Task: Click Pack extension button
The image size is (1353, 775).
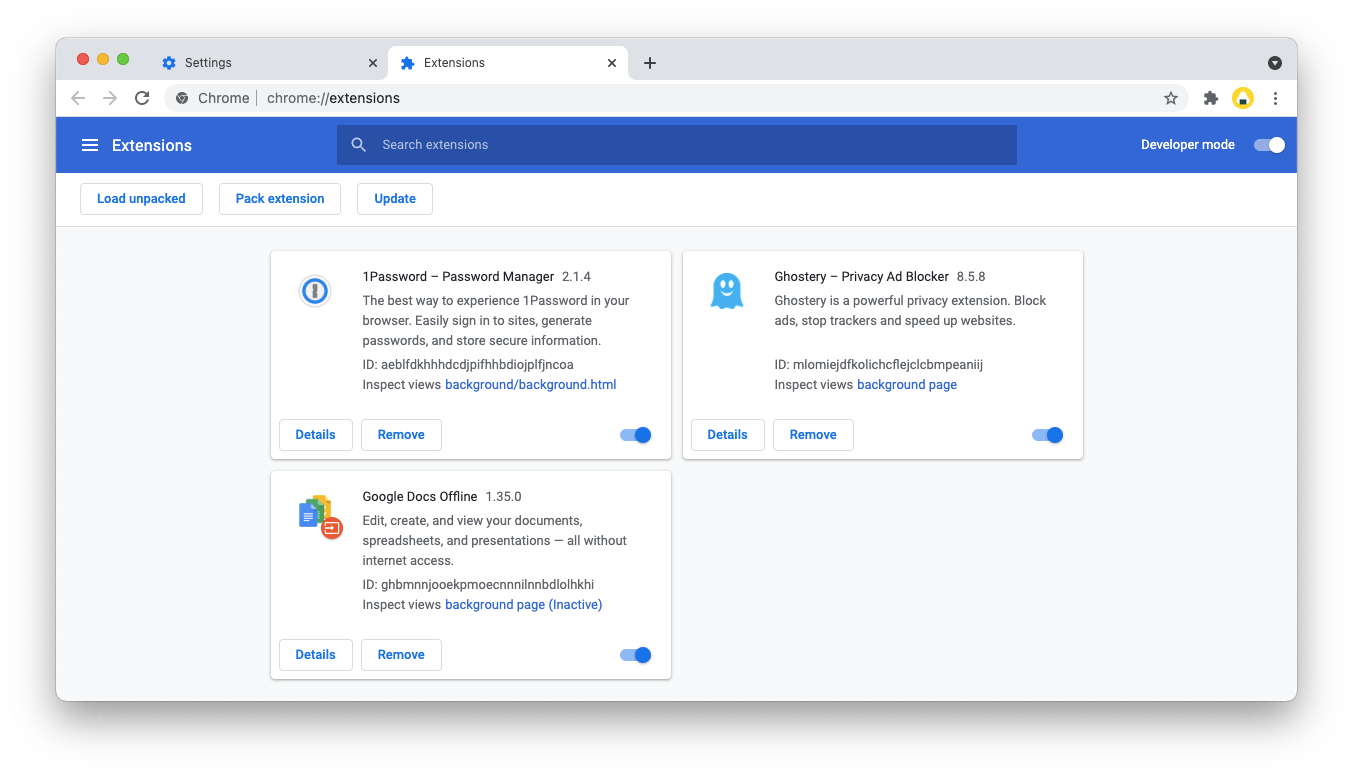Action: click(280, 199)
